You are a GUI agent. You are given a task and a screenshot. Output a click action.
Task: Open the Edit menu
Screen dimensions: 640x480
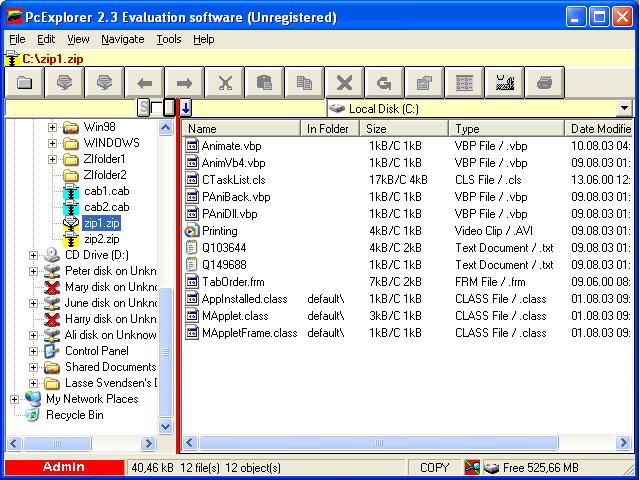click(46, 39)
